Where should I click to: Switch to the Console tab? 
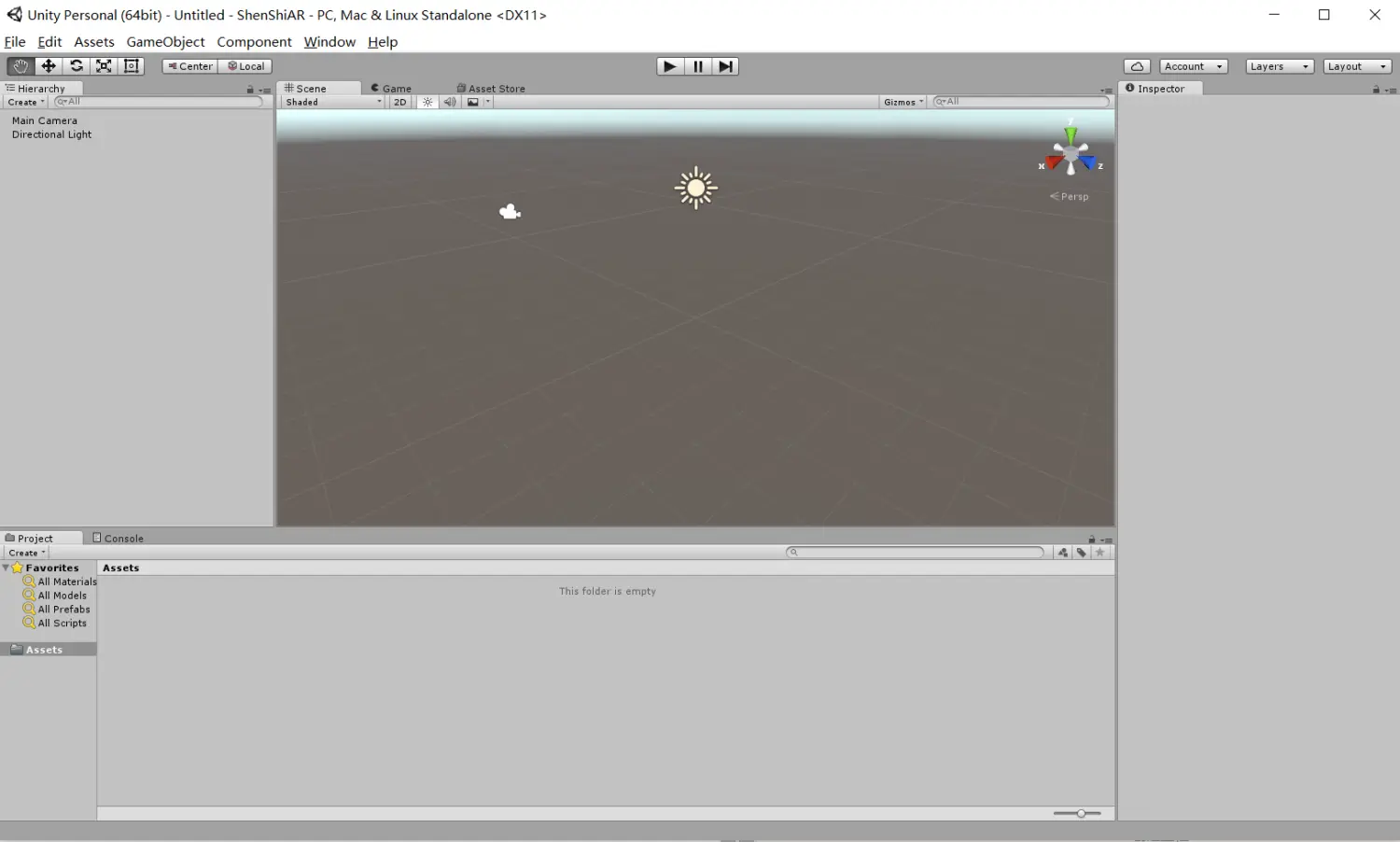[x=119, y=539]
